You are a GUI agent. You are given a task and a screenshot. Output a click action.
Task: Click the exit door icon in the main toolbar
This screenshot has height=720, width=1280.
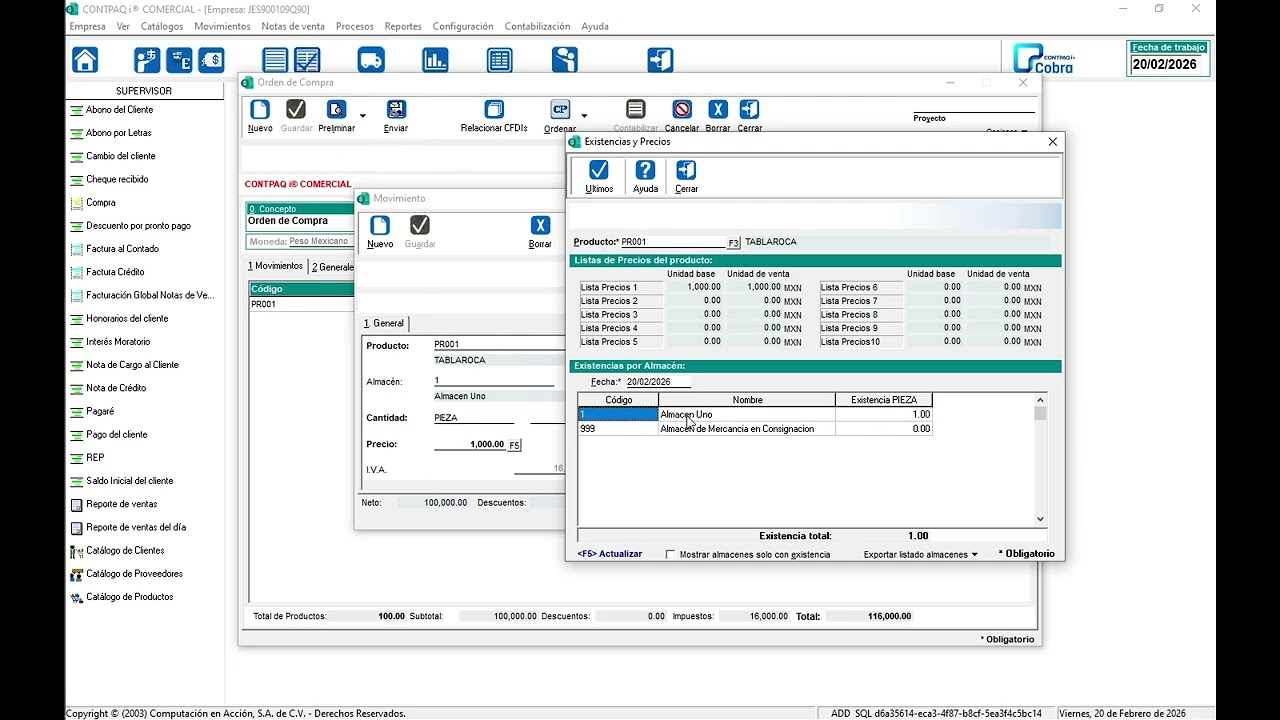pyautogui.click(x=660, y=60)
